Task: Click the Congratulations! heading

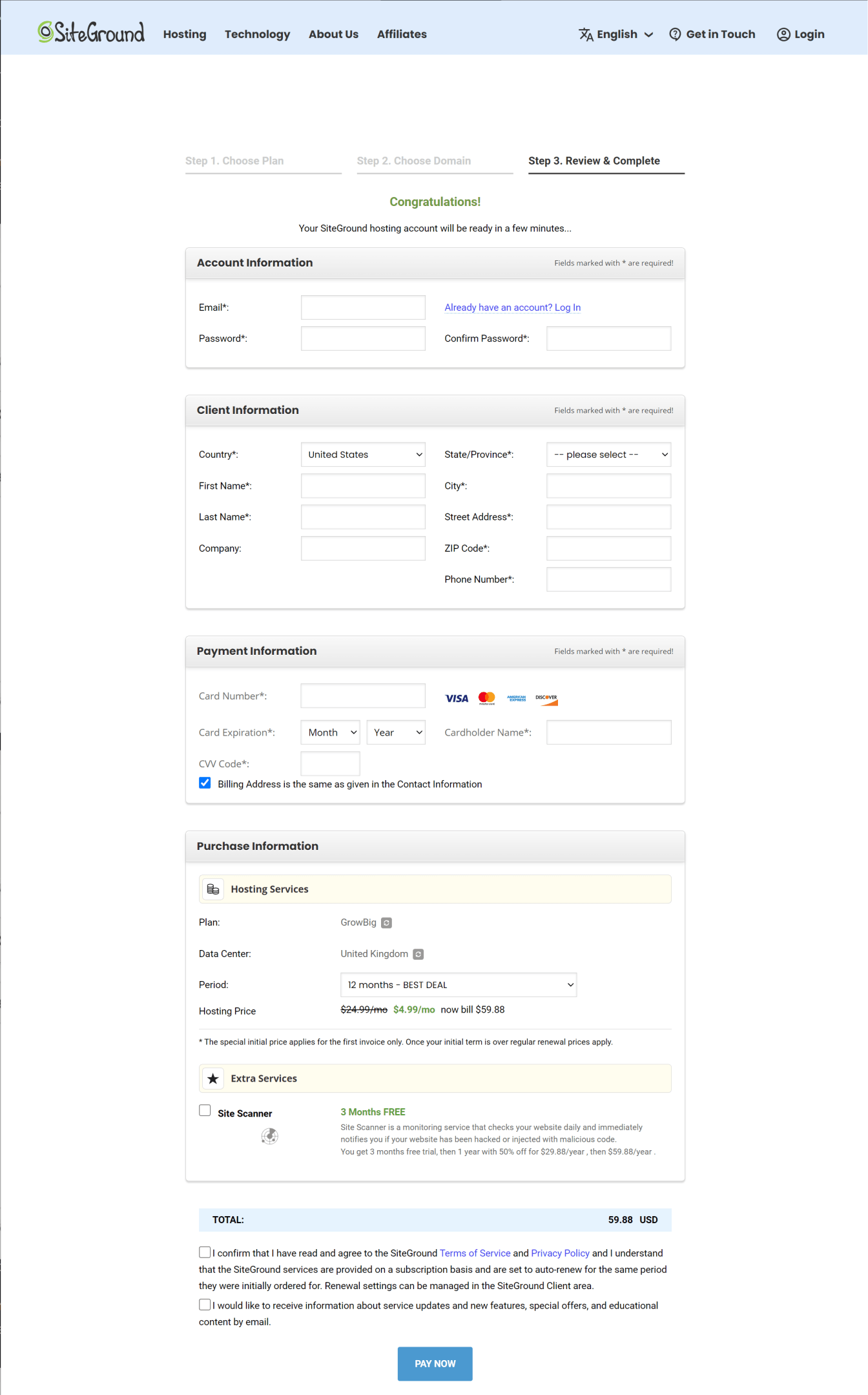Action: click(x=435, y=202)
